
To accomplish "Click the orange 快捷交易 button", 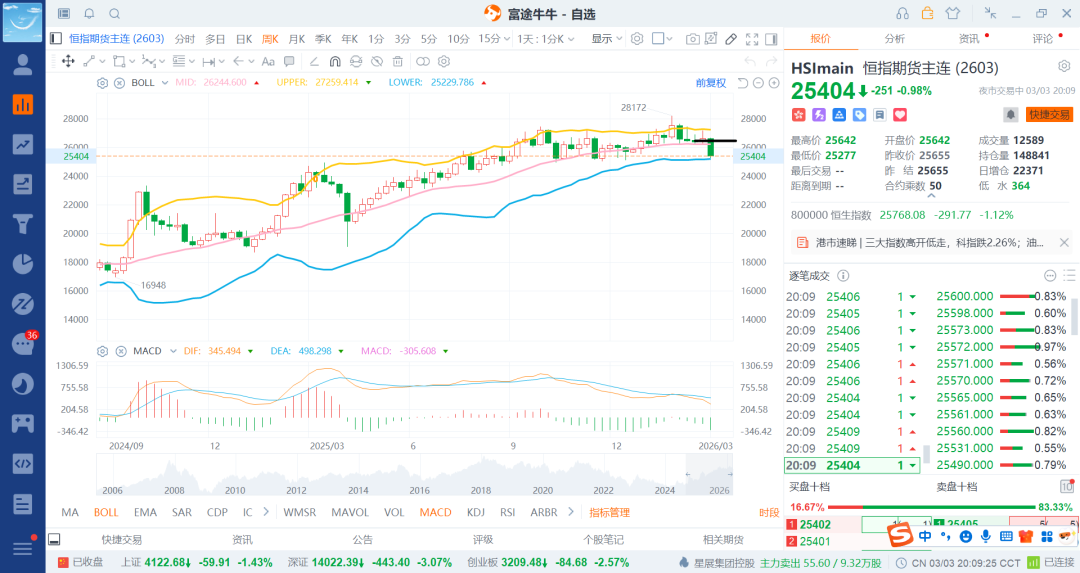I will (x=1049, y=114).
